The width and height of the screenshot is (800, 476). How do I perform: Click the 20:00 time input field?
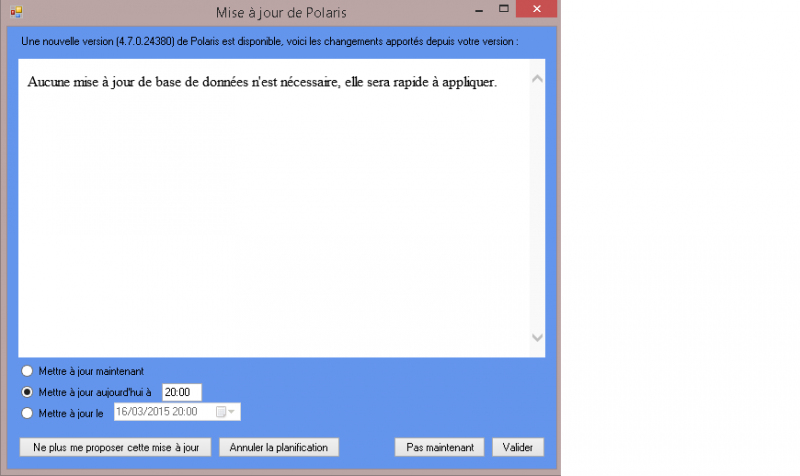coord(182,392)
